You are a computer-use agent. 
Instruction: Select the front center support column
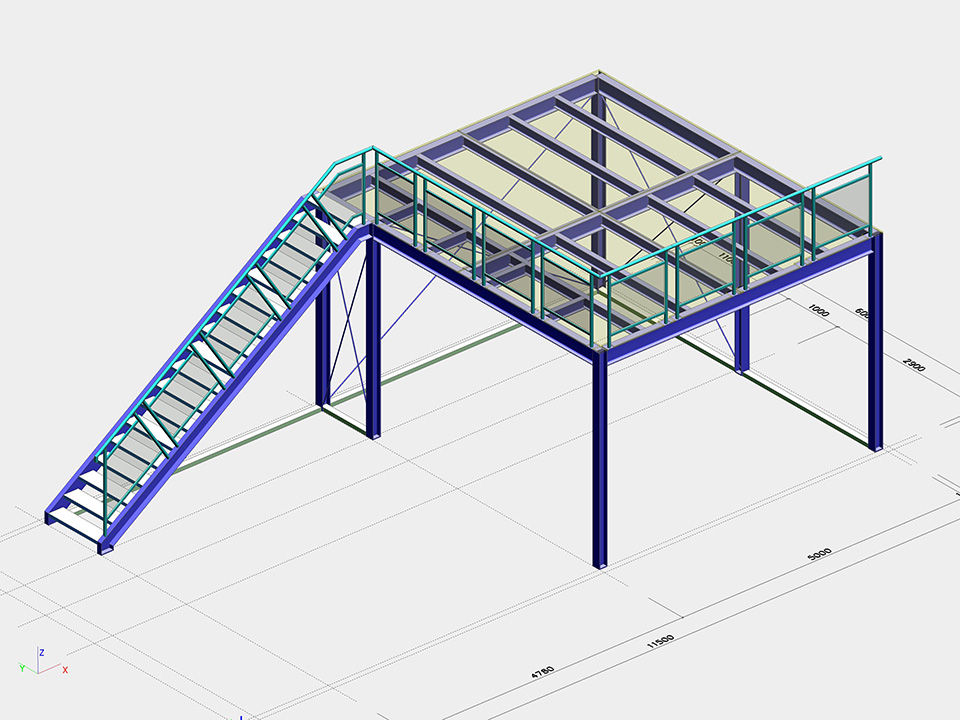(600, 460)
